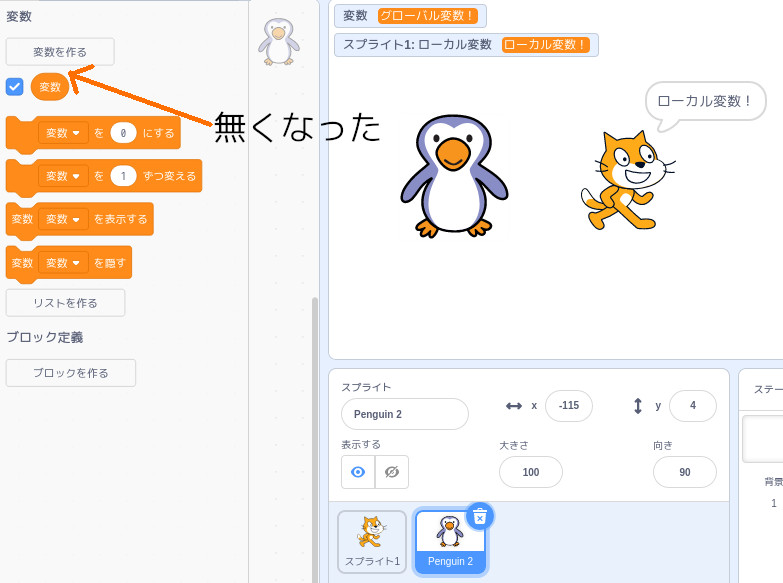The height and width of the screenshot is (583, 783).
Task: Click the ローカル変数！ speech bubble
Action: pos(705,101)
